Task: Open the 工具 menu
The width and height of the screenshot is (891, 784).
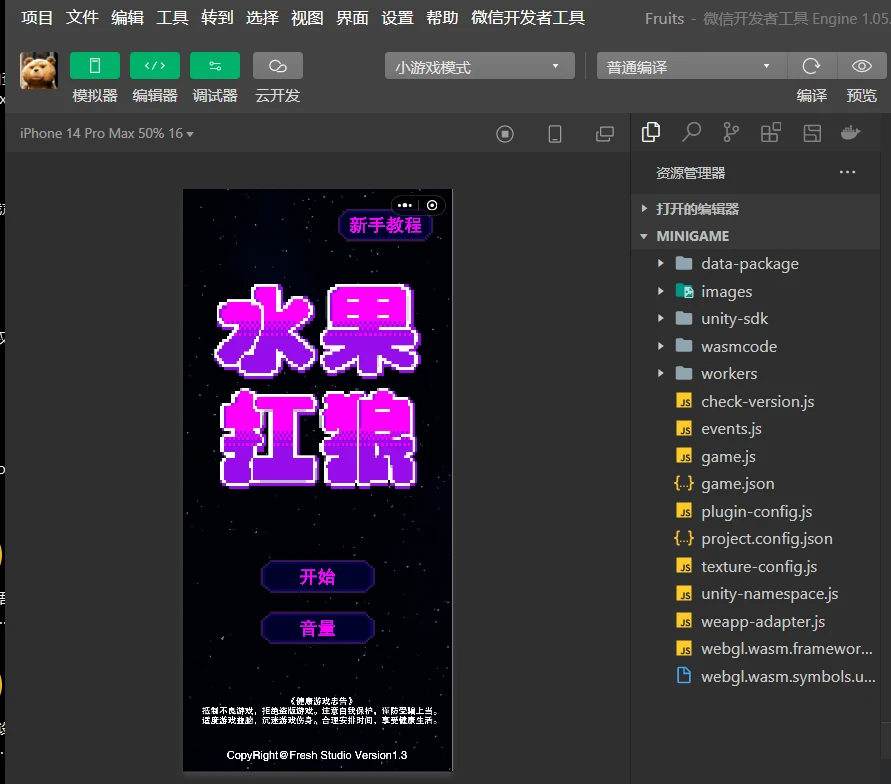Action: tap(172, 18)
